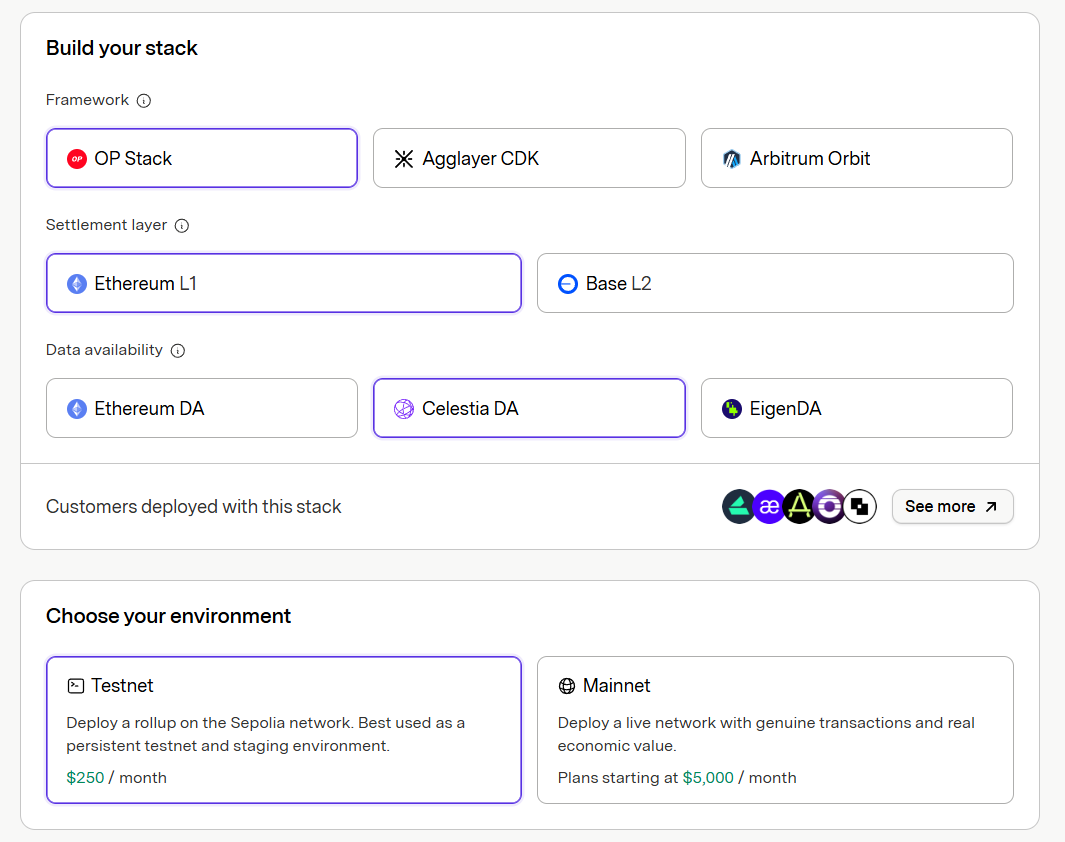This screenshot has width=1065, height=842.
Task: Click the terminal icon on the Testnet card
Action: click(78, 685)
